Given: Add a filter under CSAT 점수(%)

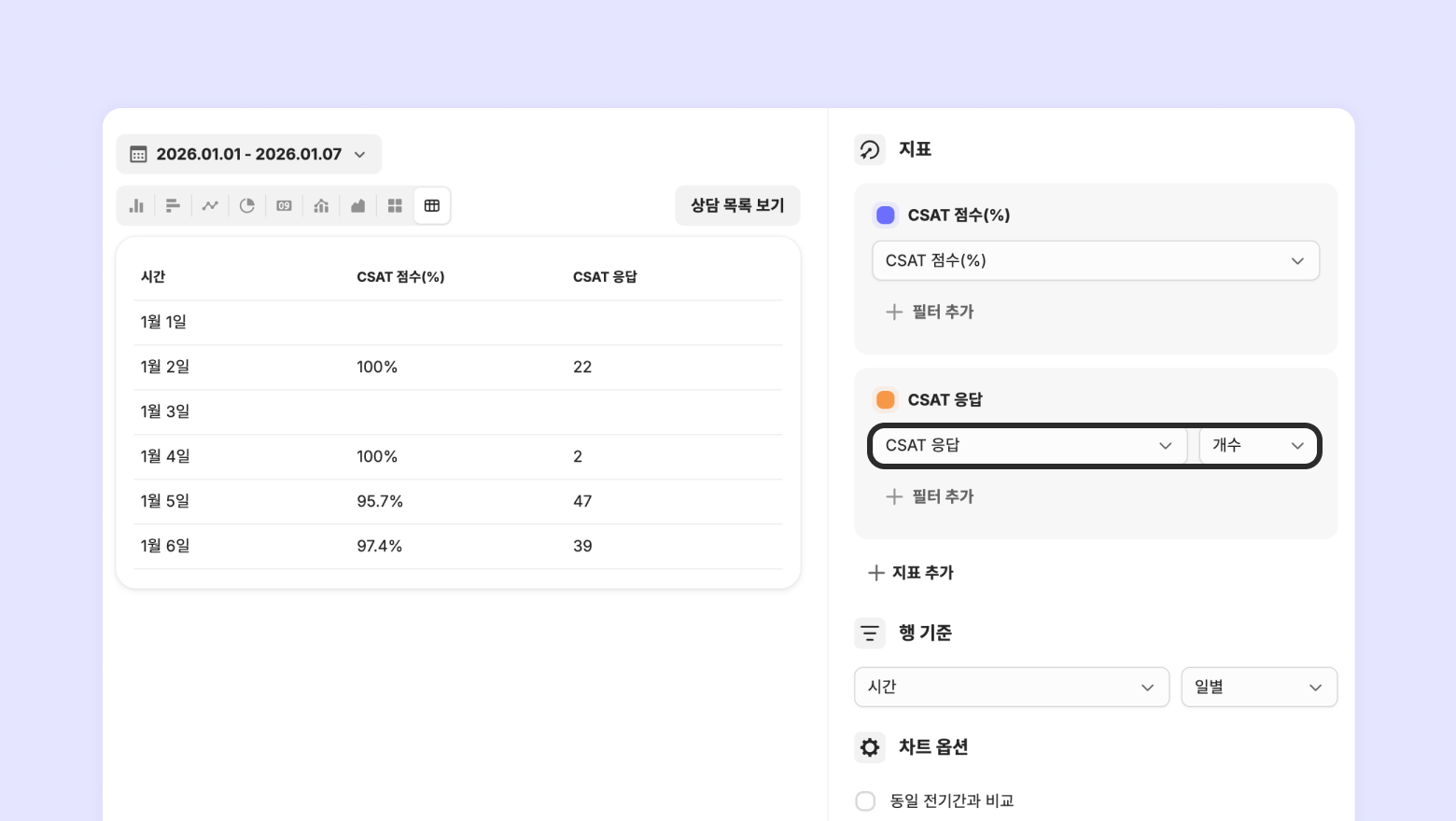Looking at the screenshot, I should point(930,313).
